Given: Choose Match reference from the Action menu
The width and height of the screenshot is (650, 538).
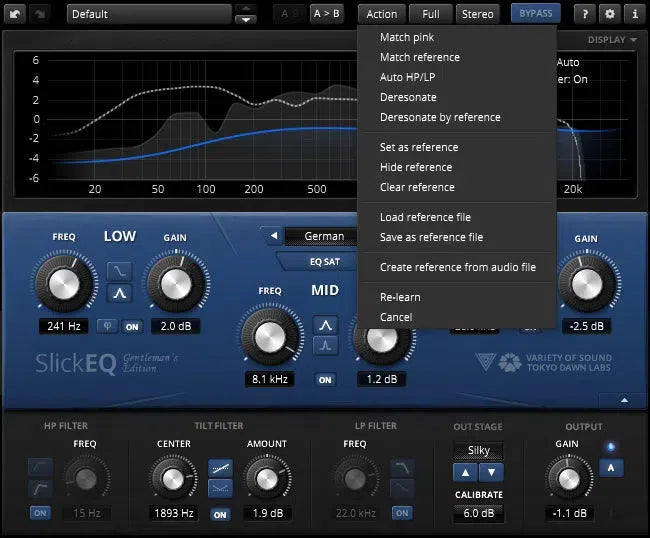Looking at the screenshot, I should tap(419, 57).
